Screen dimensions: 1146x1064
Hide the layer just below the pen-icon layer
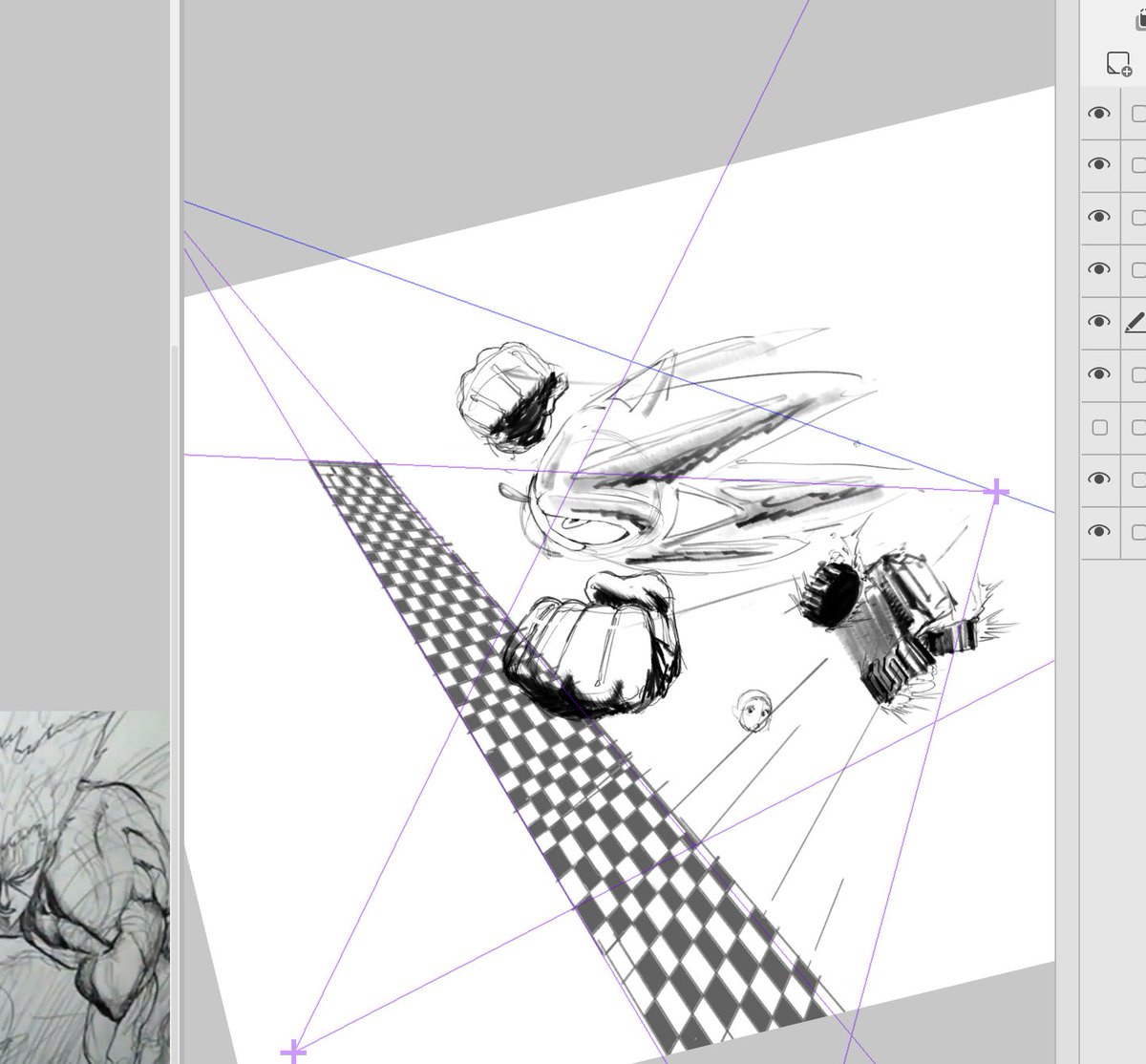1099,374
